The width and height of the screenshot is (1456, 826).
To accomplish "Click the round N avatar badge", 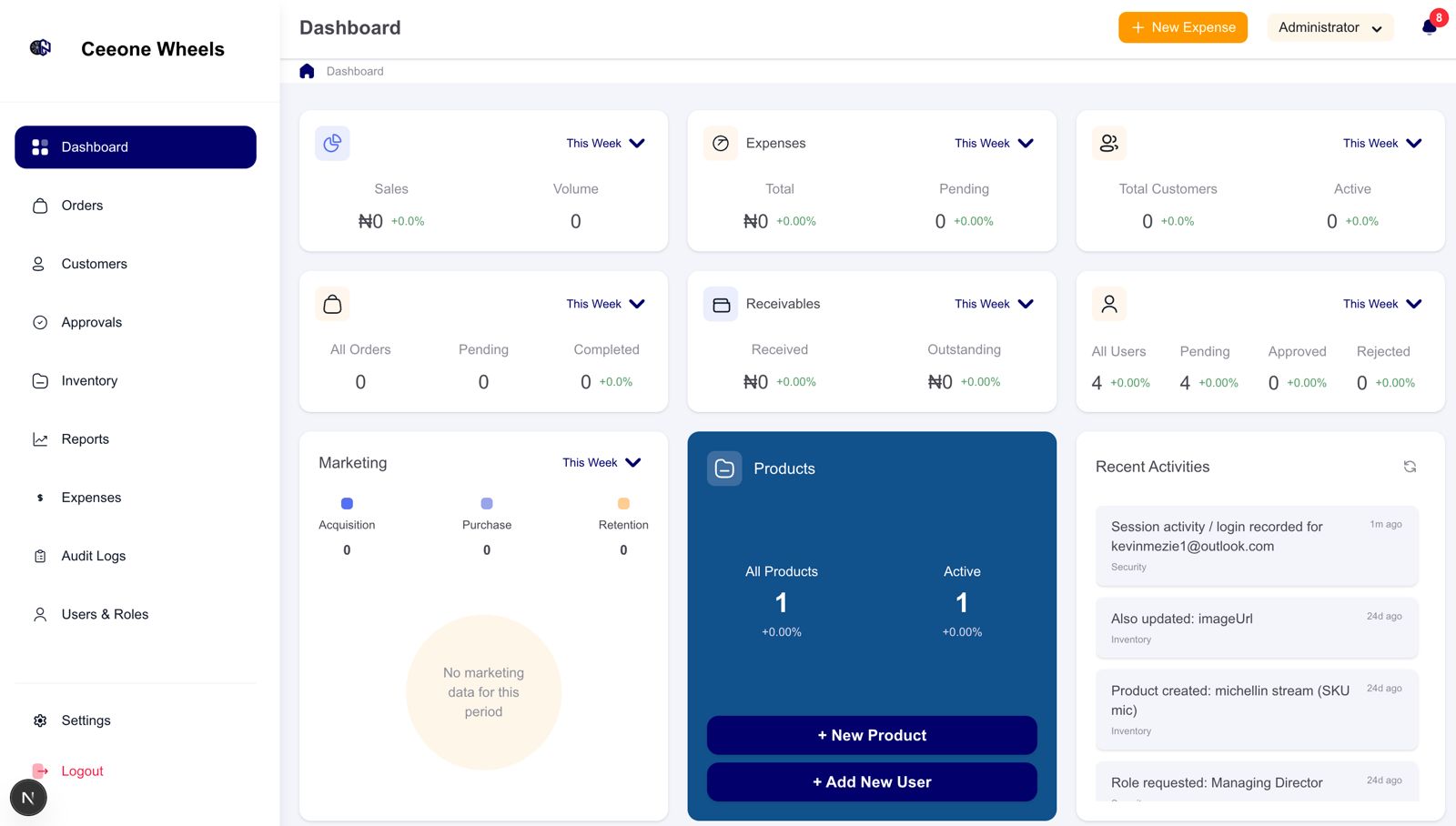I will point(28,798).
